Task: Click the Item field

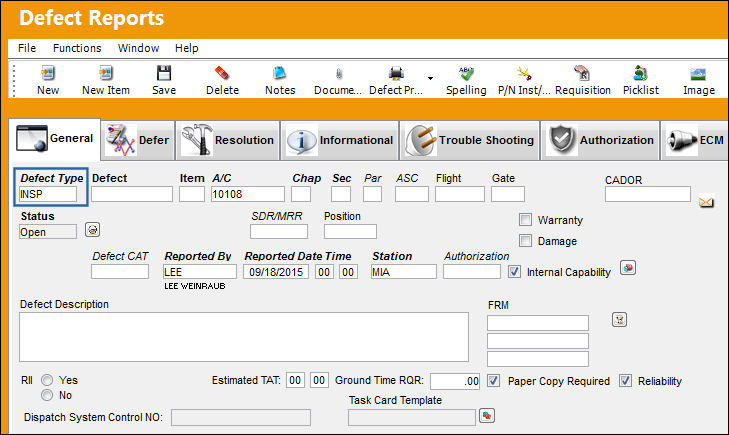Action: click(192, 194)
